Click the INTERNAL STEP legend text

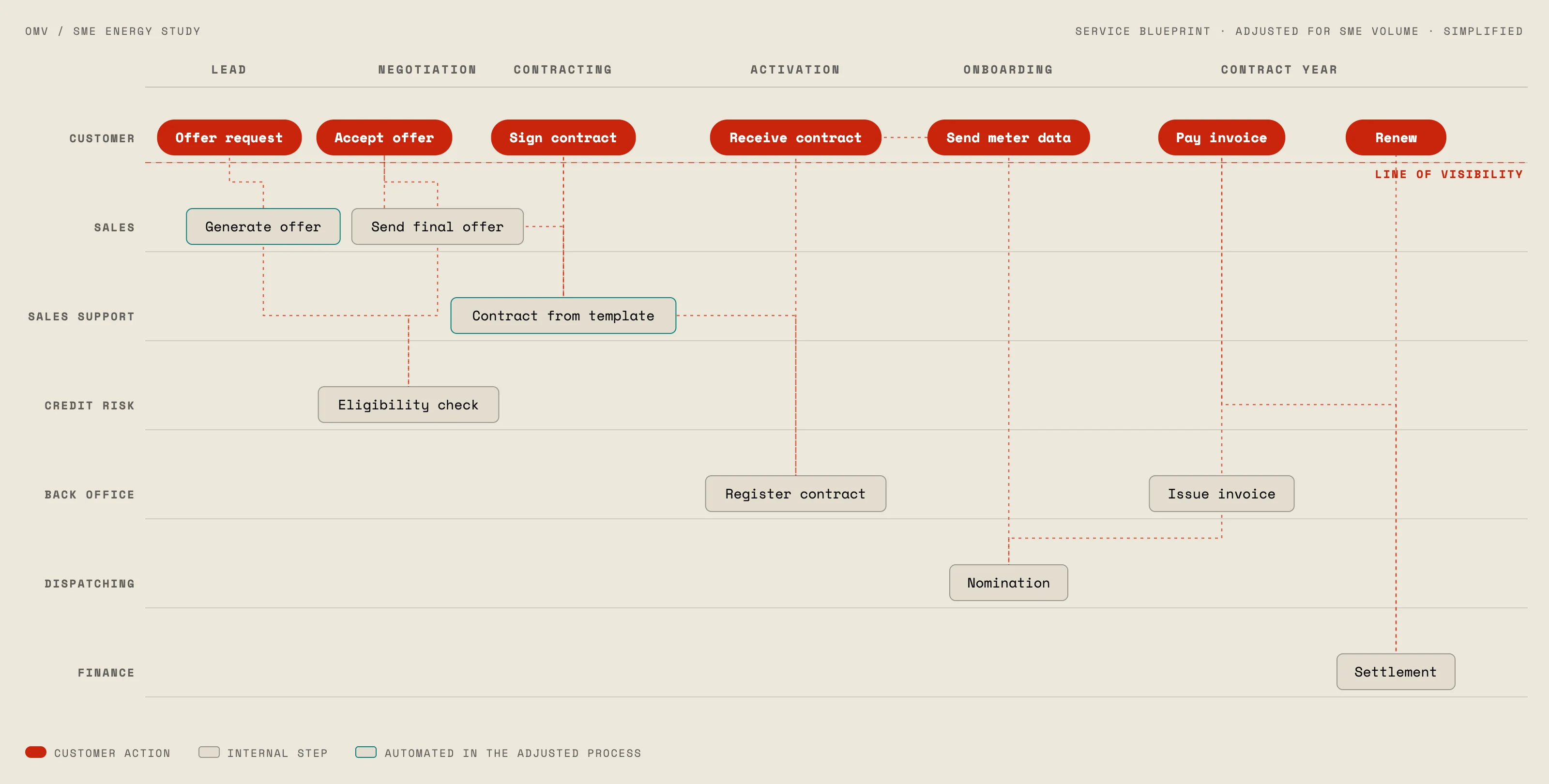coord(278,754)
